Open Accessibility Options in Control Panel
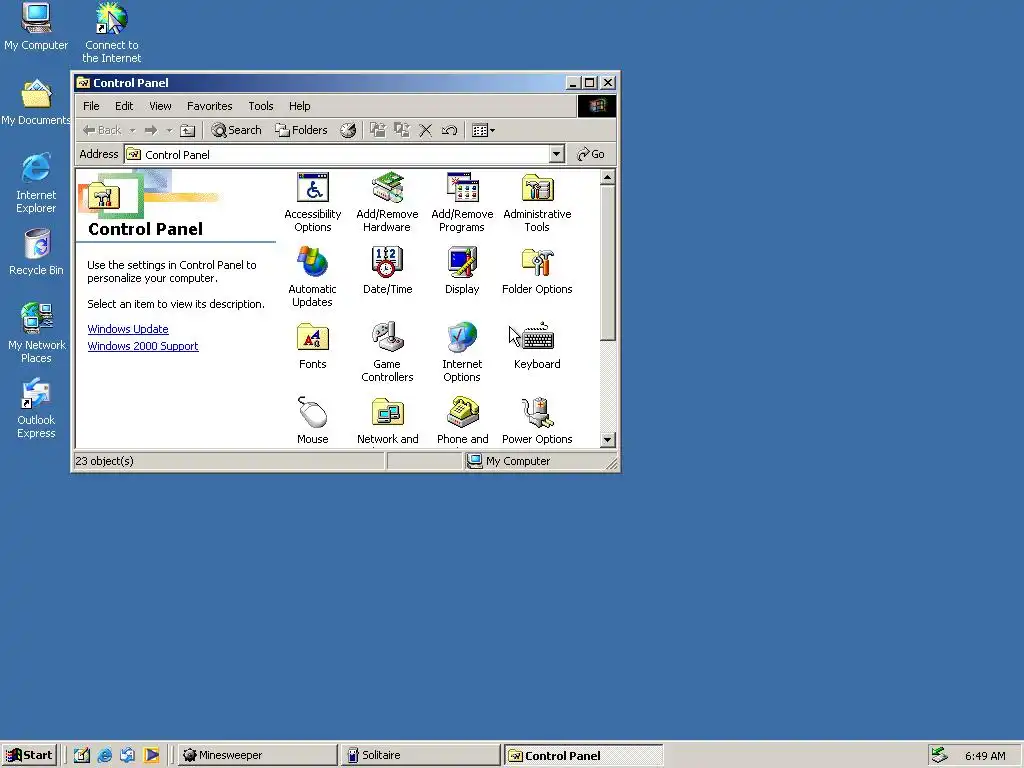 (x=313, y=202)
